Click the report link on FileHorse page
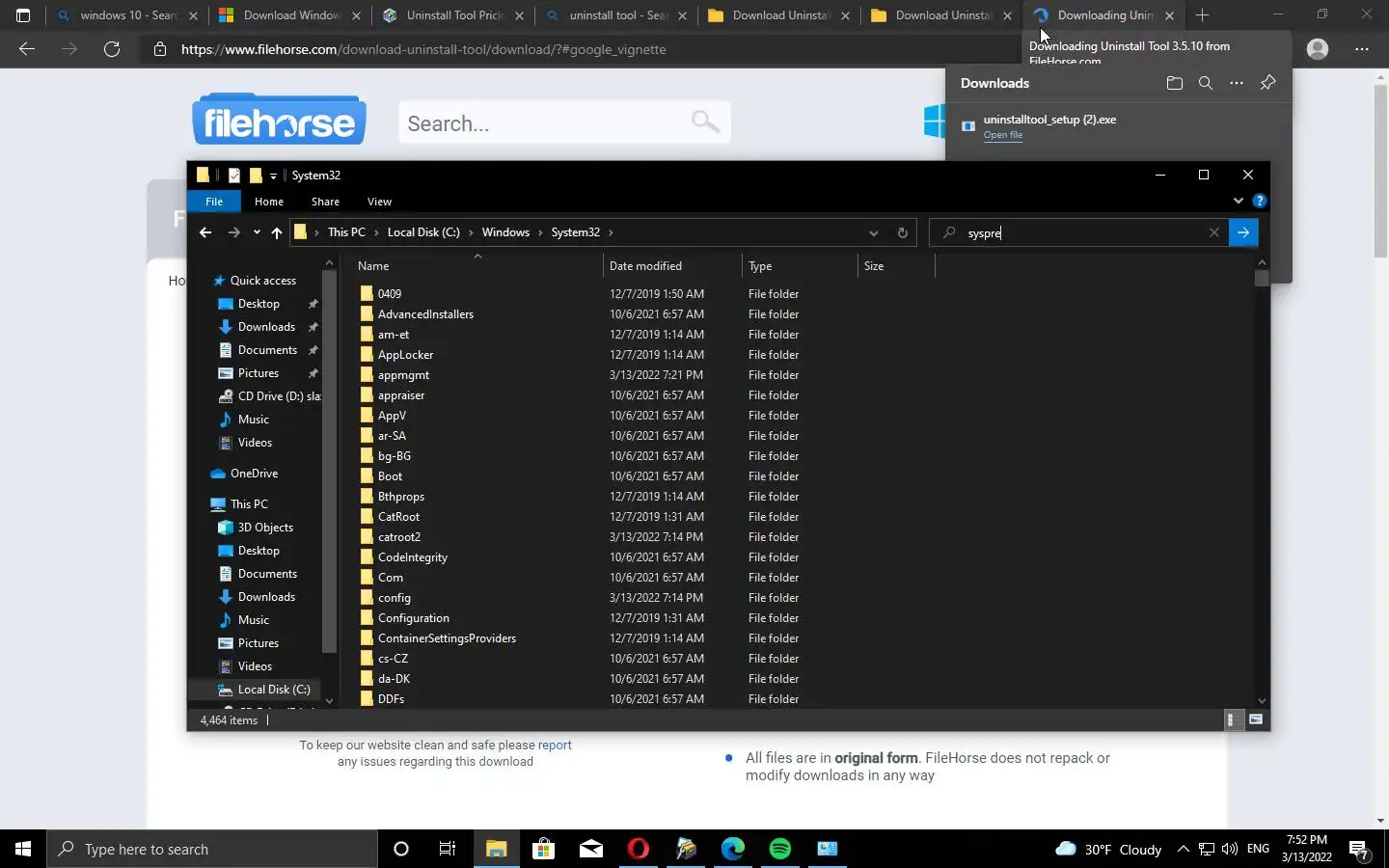Viewport: 1389px width, 868px height. click(555, 745)
